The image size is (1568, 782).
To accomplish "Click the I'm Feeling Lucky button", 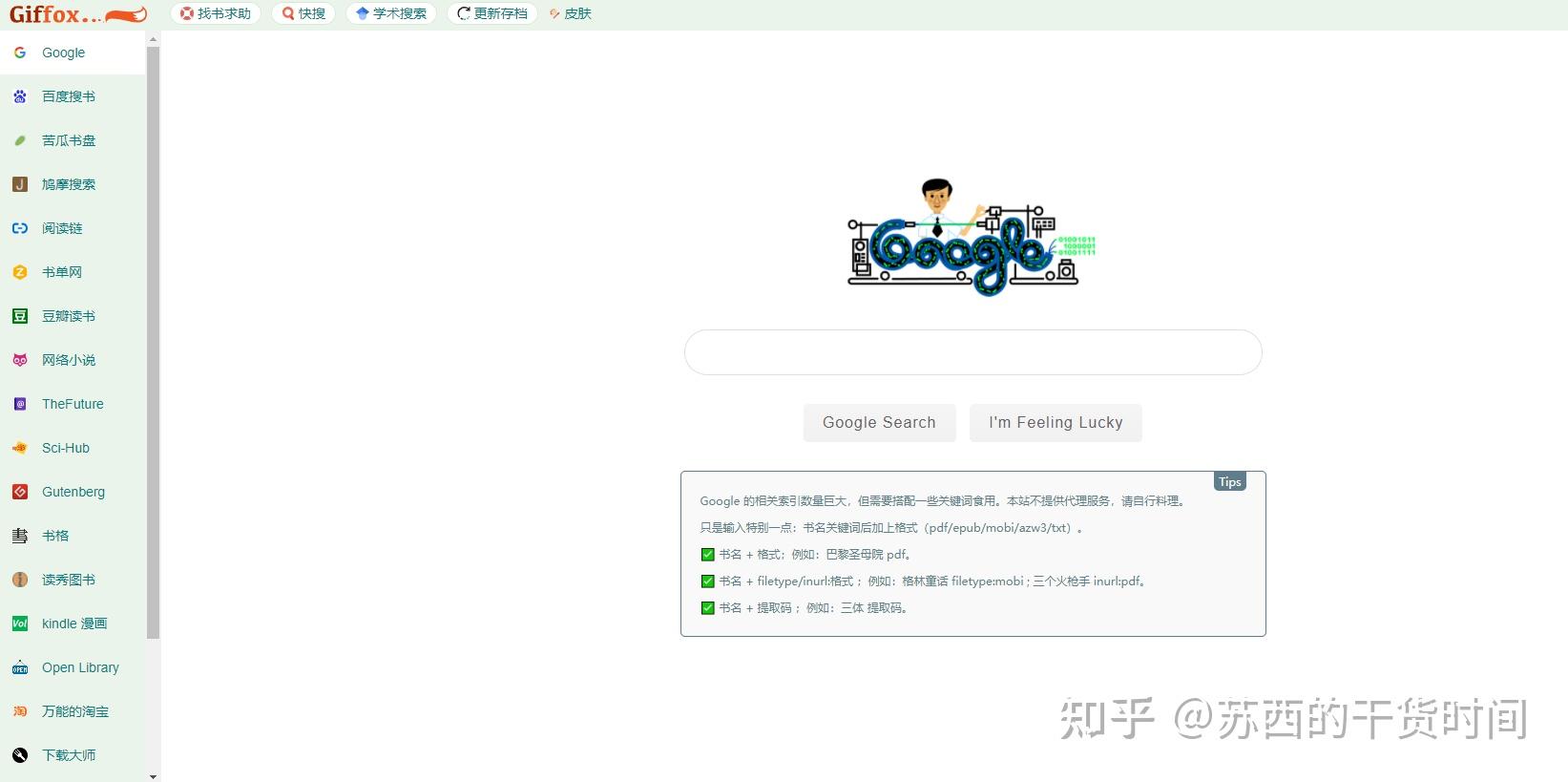I will pyautogui.click(x=1056, y=423).
